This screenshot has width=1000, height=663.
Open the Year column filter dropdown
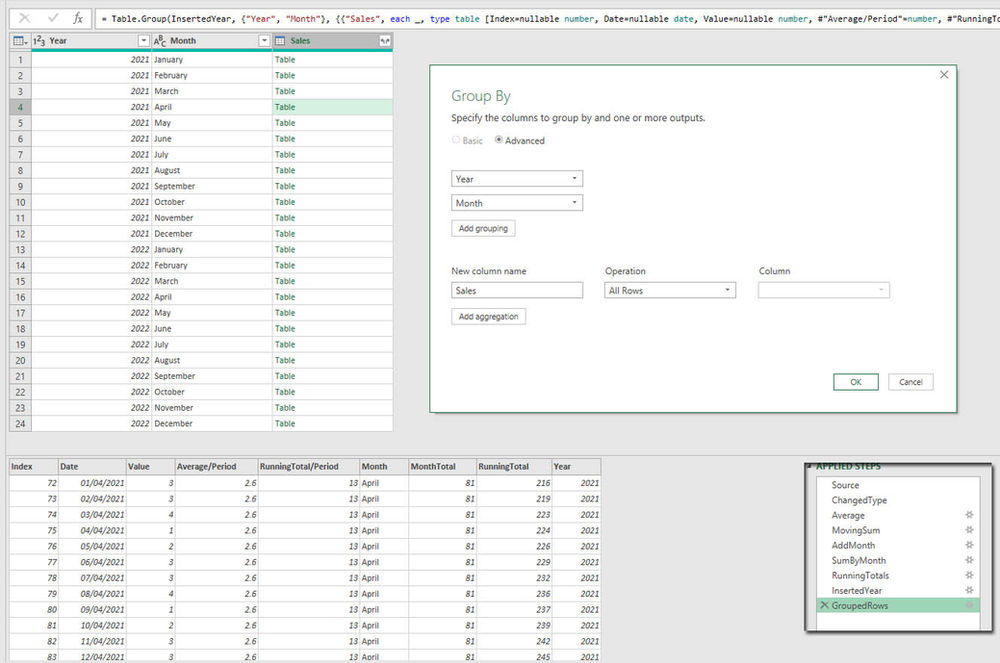pos(143,40)
